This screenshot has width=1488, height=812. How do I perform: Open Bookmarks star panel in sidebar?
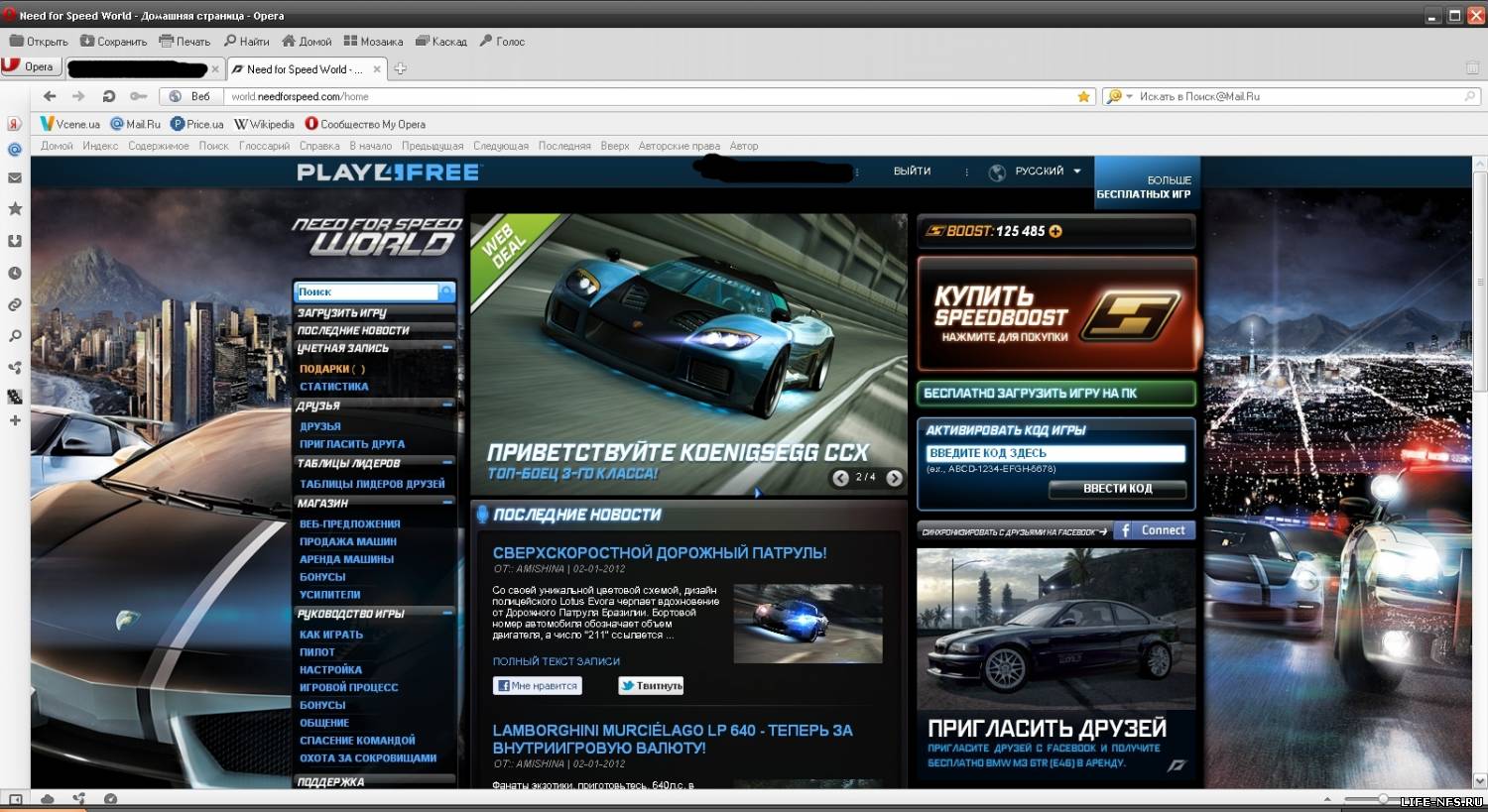tap(14, 208)
